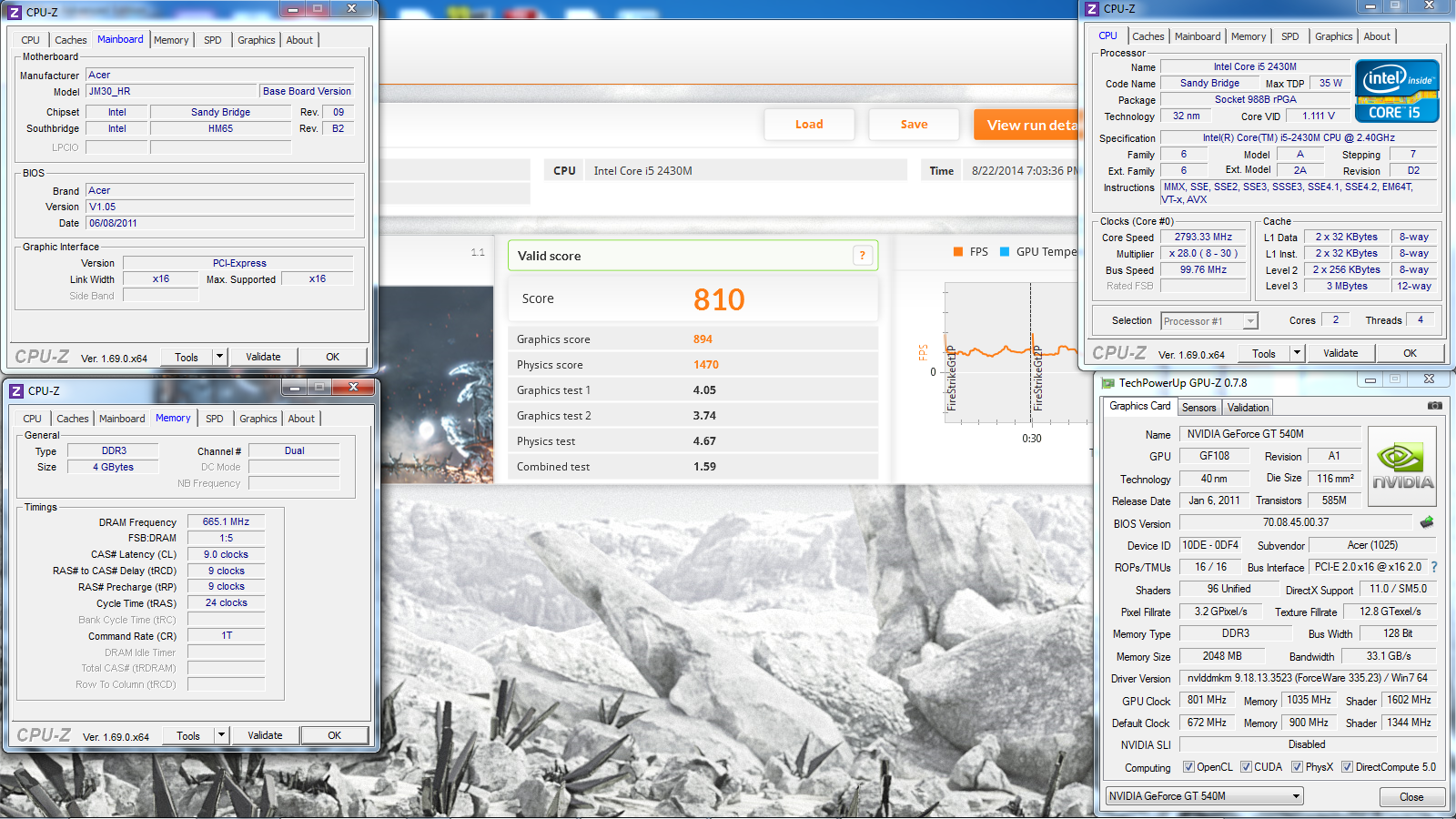The image size is (1456, 819).
Task: Open the Processor #1 selection dropdown
Action: (1209, 321)
